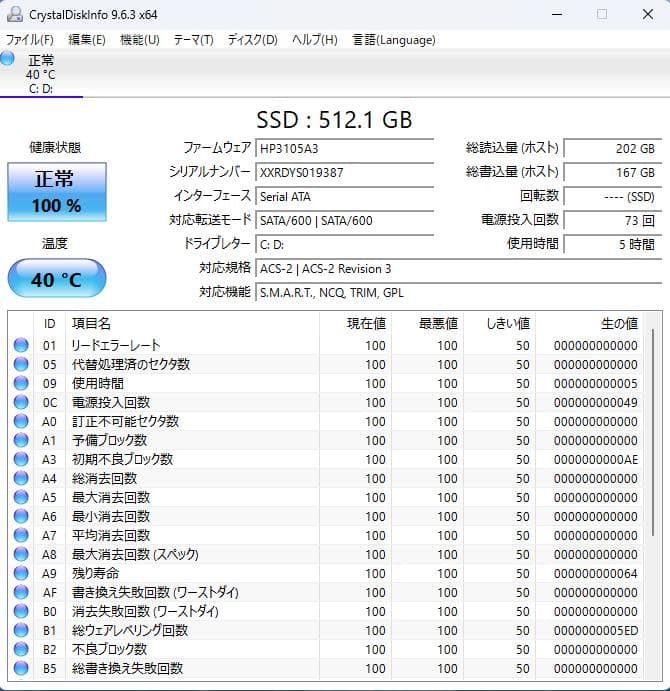Image resolution: width=670 pixels, height=691 pixels.
Task: Click the ID column header
Action: click(x=49, y=323)
